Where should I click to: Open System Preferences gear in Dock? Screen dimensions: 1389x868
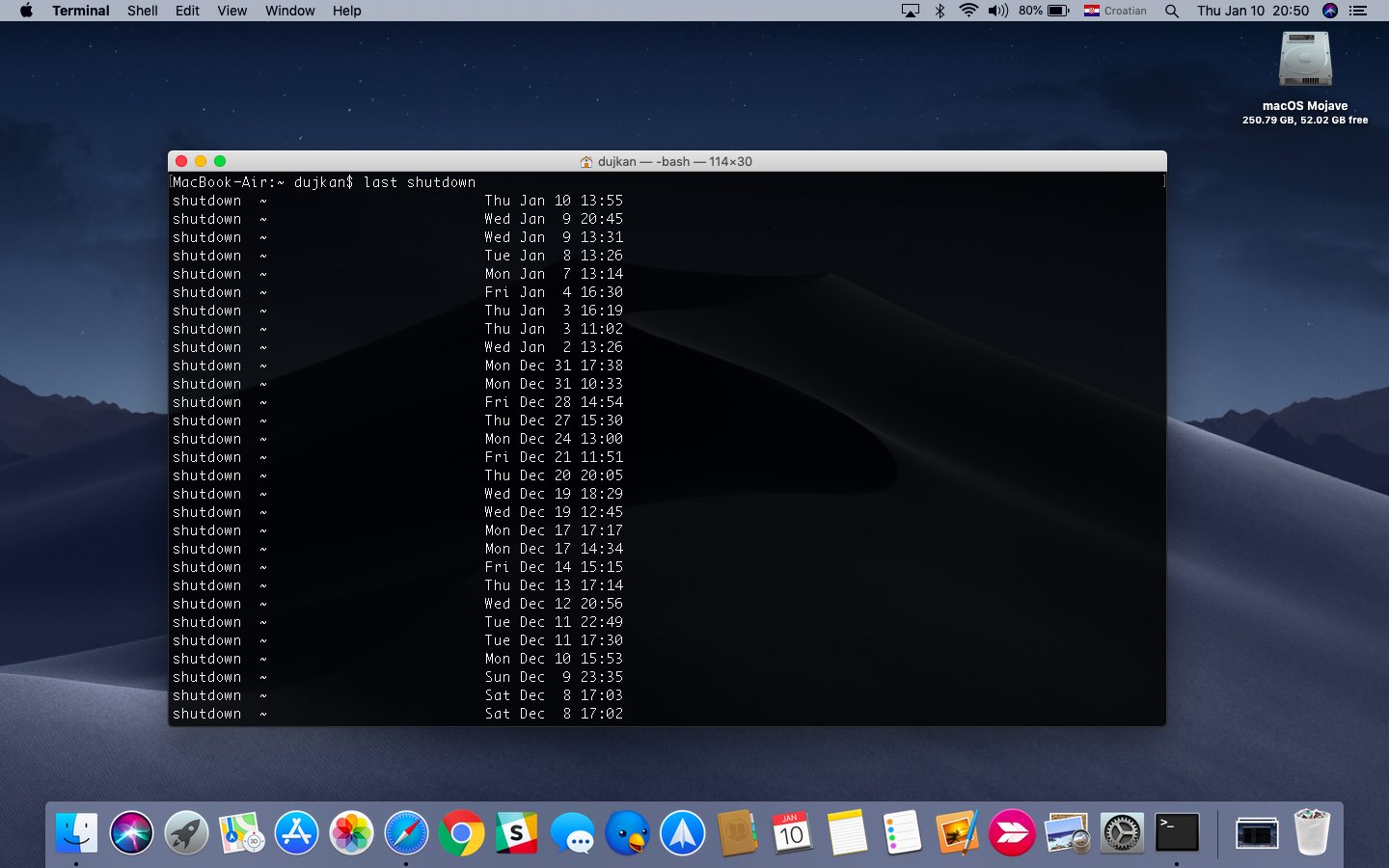(1122, 832)
